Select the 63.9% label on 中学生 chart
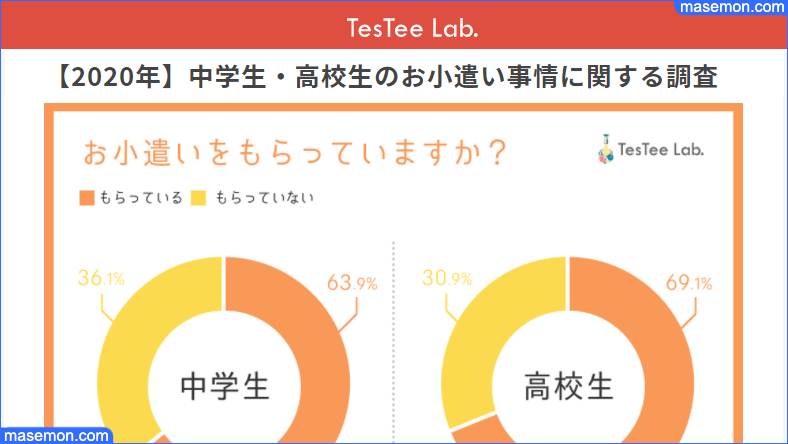788x444 pixels. 352,283
